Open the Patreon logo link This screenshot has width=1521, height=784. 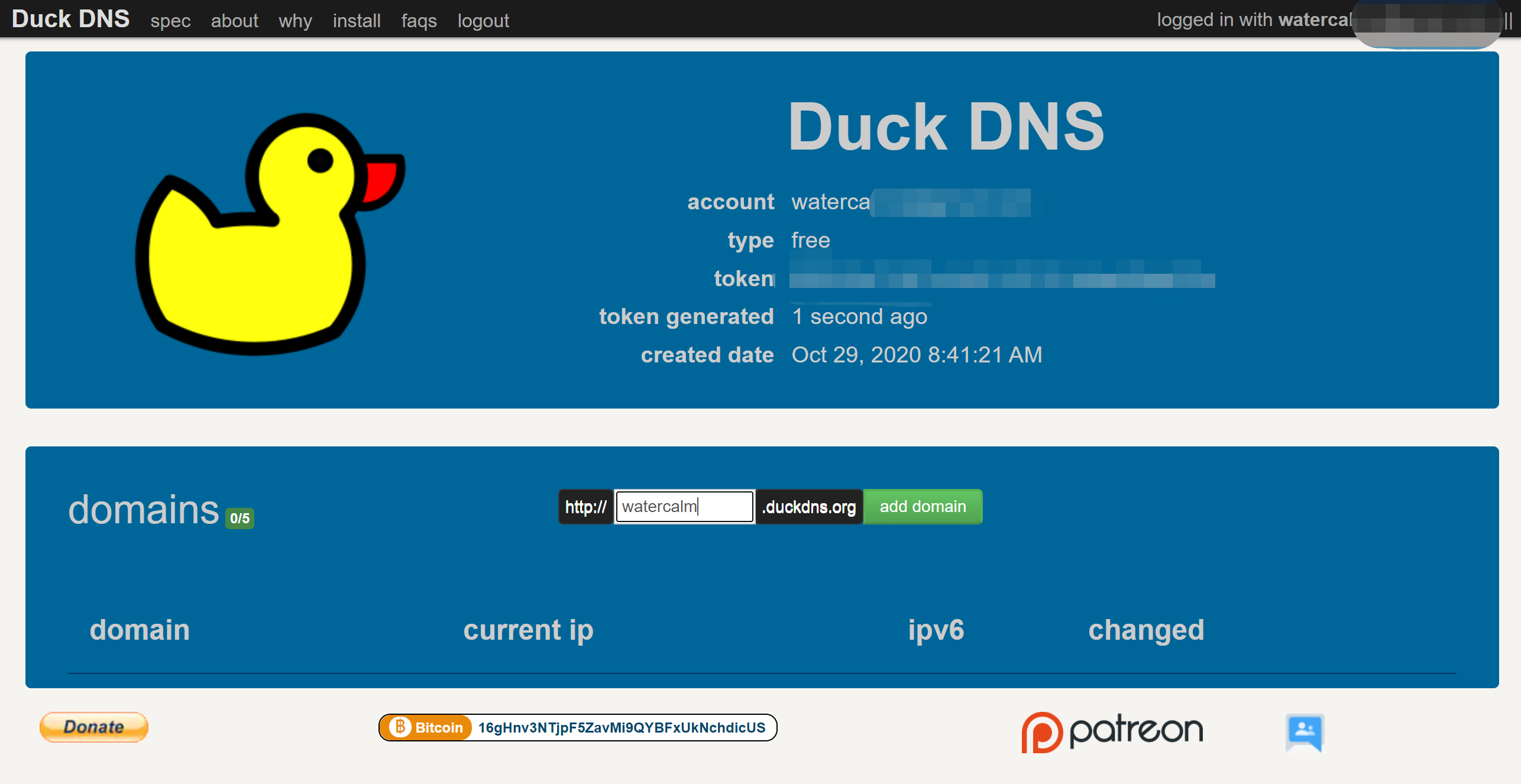pos(1112,731)
